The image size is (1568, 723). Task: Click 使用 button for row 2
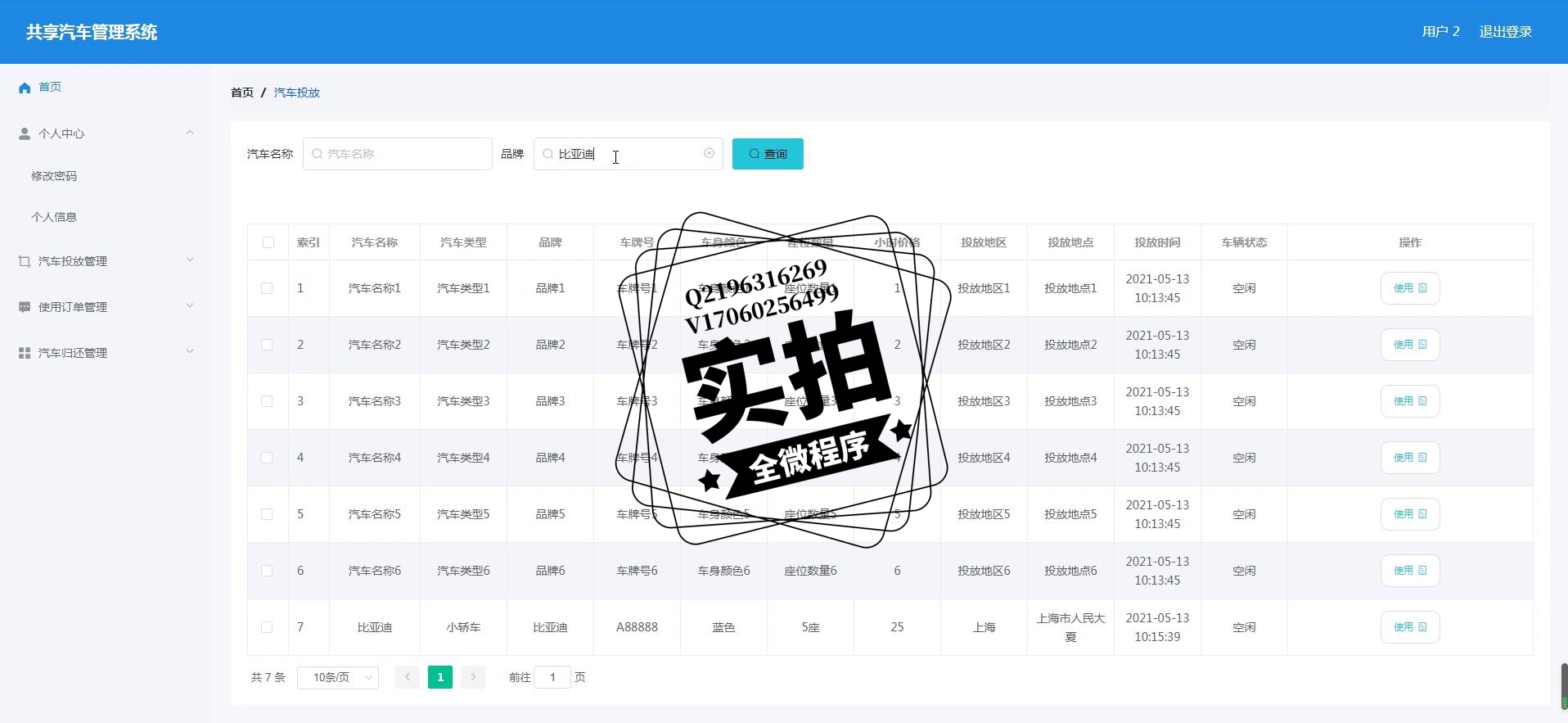pos(1410,345)
